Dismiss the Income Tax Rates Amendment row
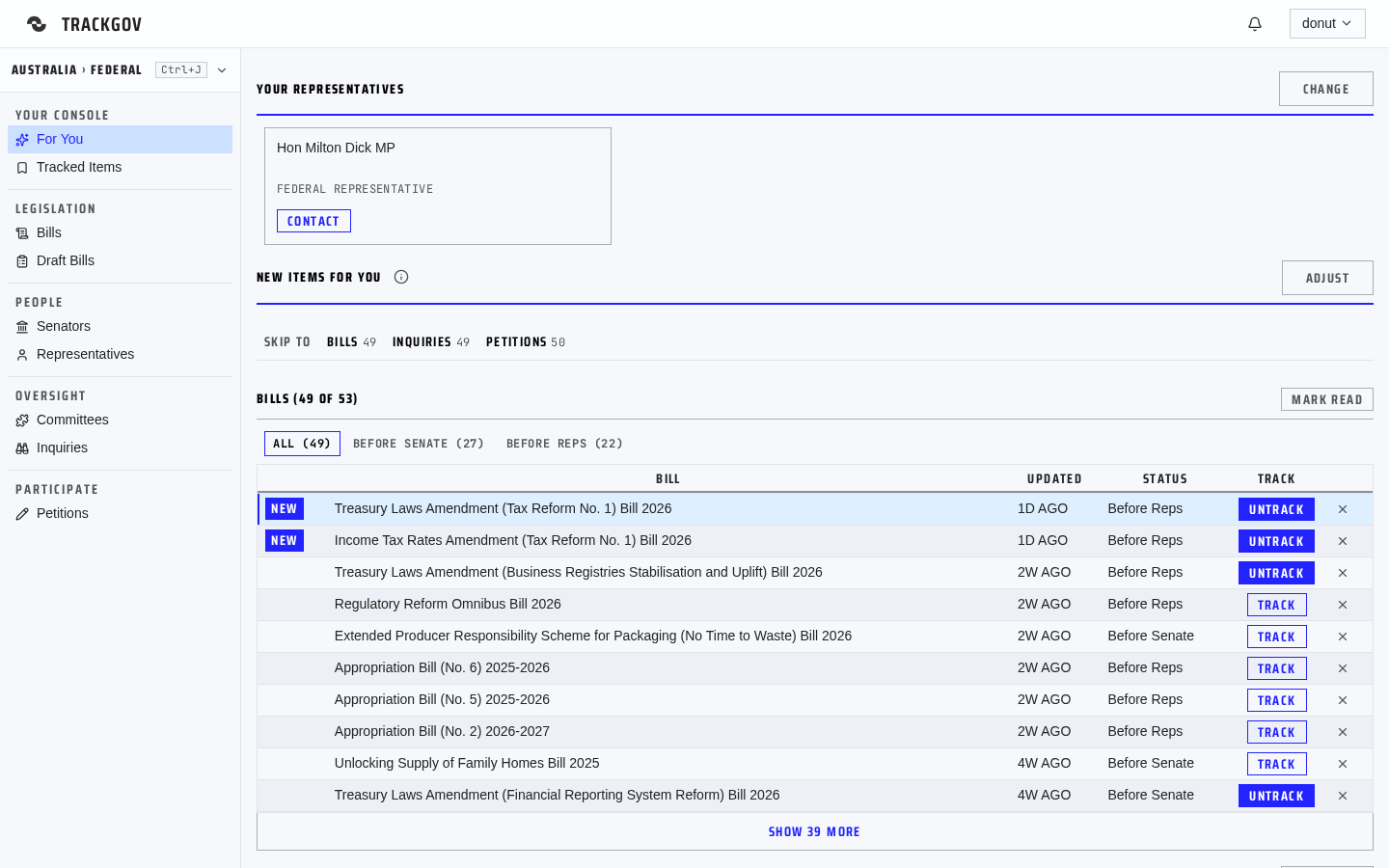This screenshot has width=1389, height=868. coord(1343,541)
